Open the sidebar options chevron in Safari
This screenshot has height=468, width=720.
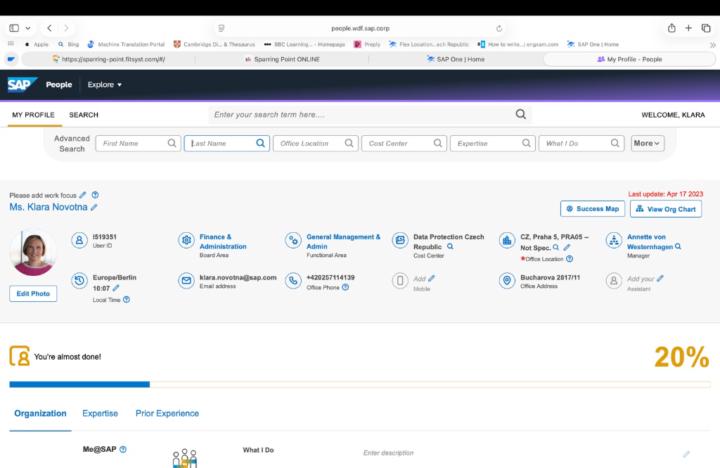(28, 28)
